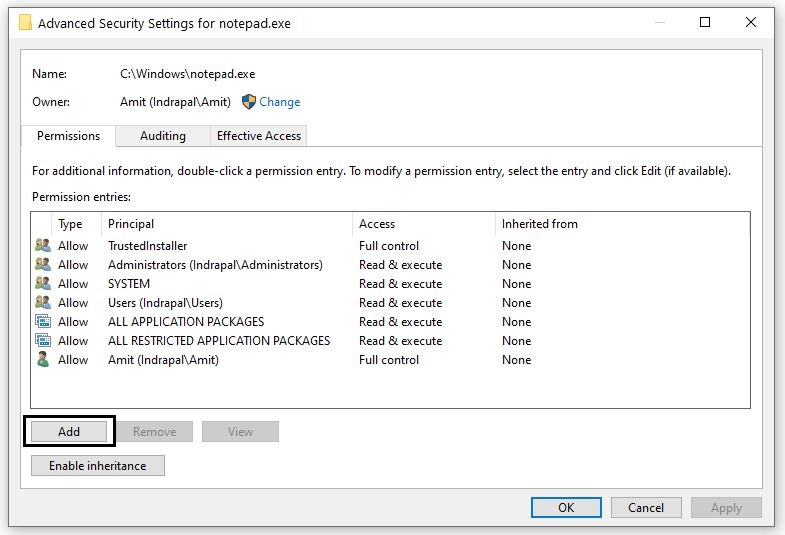
Task: Click the View button
Action: pyautogui.click(x=240, y=431)
